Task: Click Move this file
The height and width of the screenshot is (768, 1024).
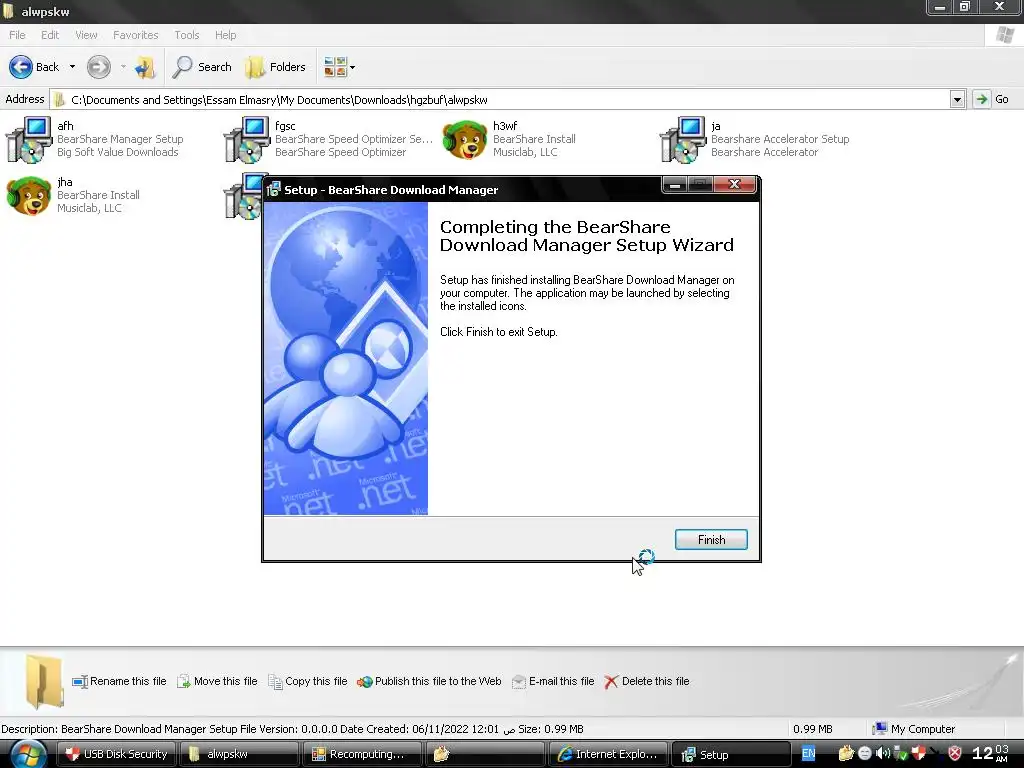Action: [217, 681]
